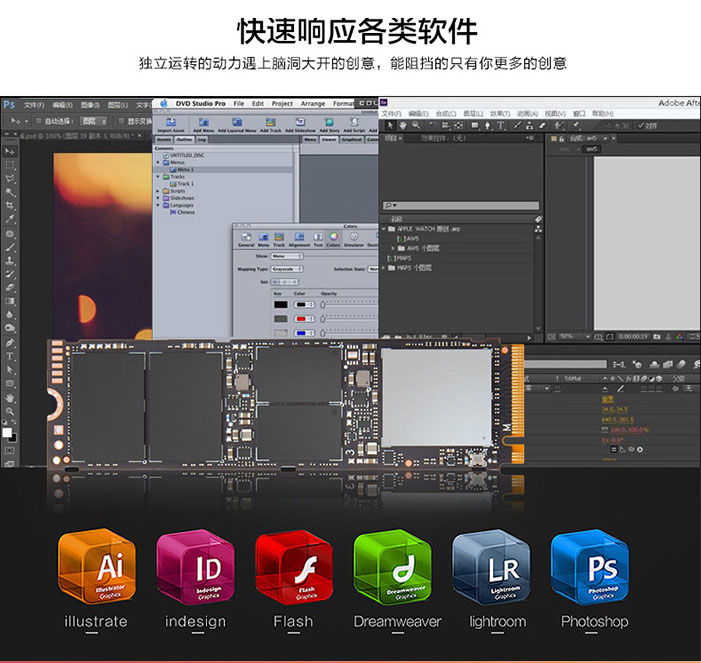Click the red Flash cube icon

coord(294,567)
